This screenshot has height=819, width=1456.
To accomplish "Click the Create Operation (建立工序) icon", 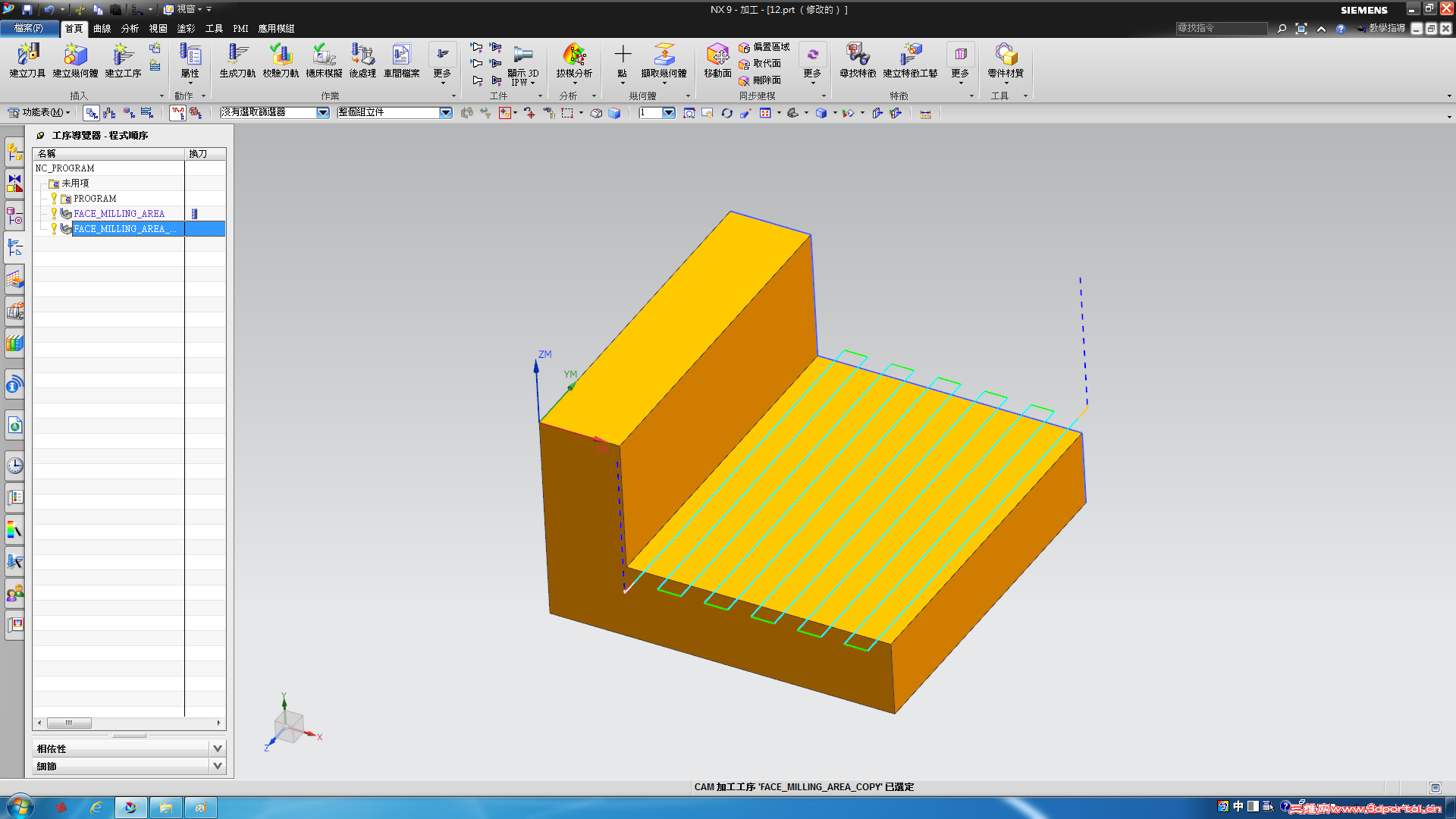I will [x=123, y=59].
